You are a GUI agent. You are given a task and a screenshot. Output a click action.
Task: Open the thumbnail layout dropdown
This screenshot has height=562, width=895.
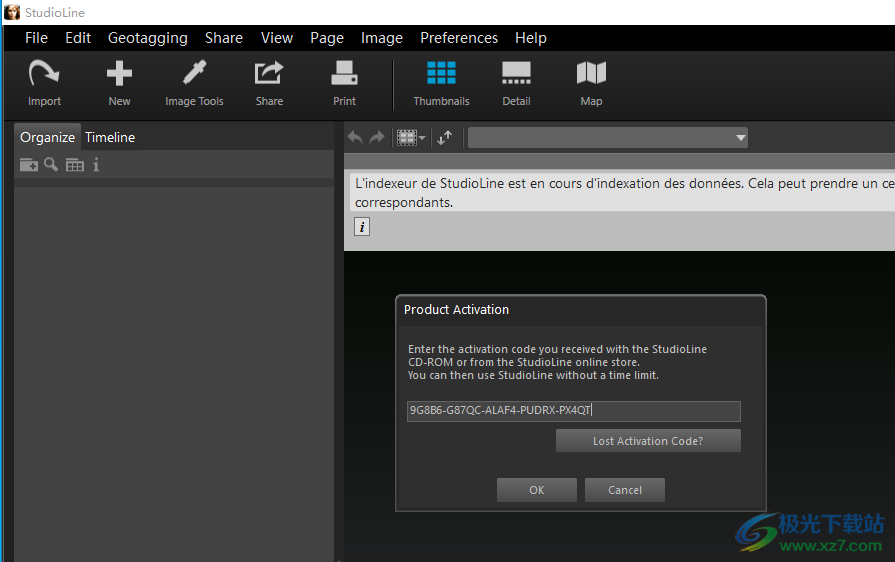[x=411, y=138]
